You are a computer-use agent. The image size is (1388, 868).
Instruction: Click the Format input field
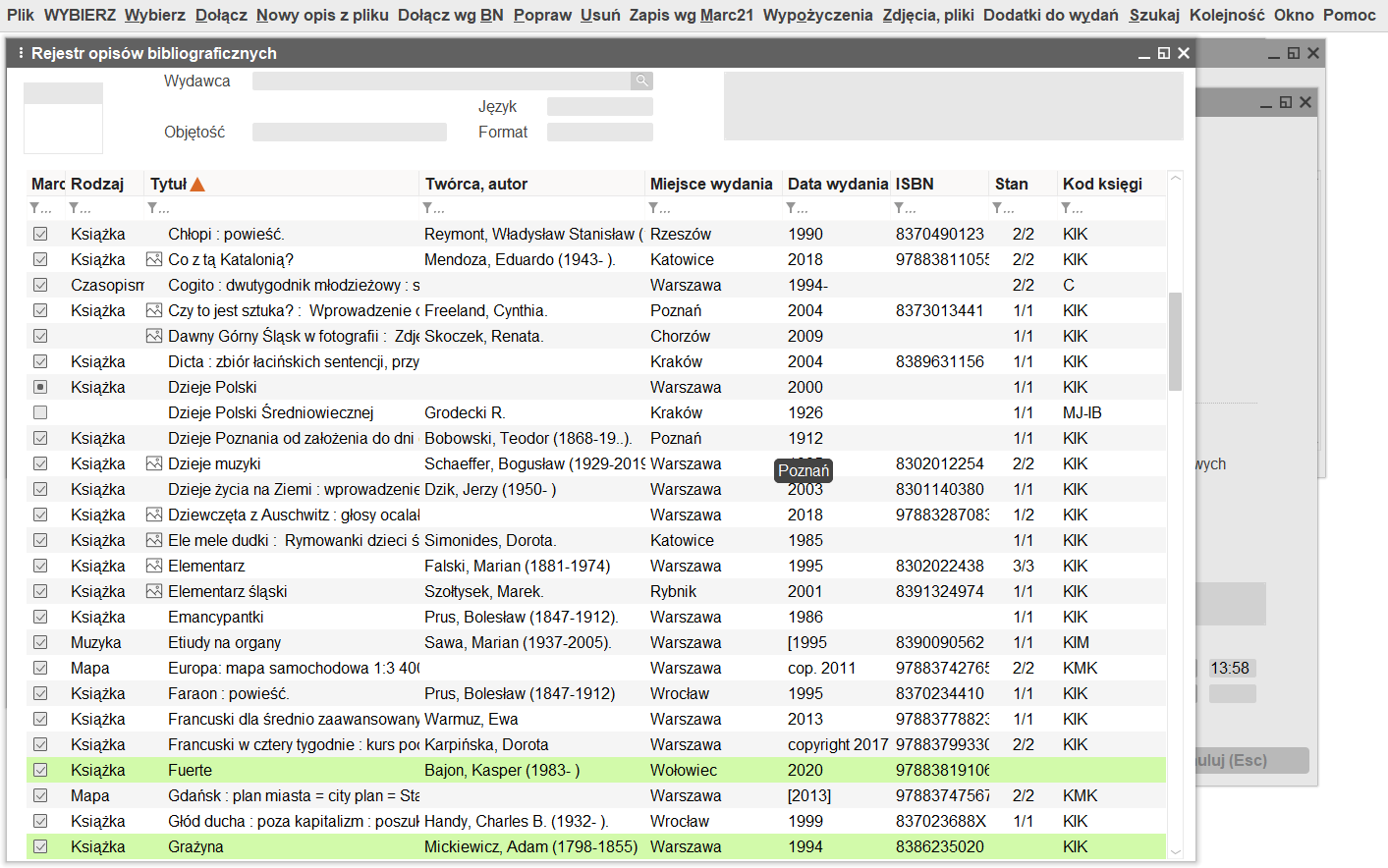600,132
